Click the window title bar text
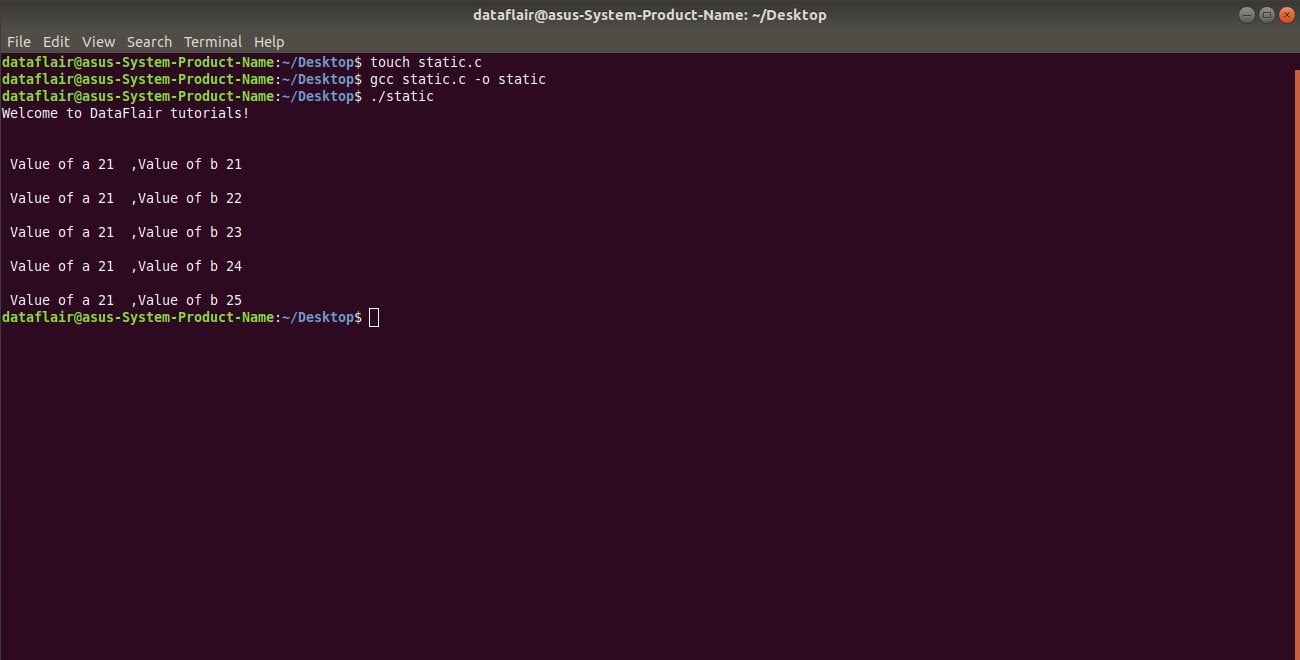 650,14
